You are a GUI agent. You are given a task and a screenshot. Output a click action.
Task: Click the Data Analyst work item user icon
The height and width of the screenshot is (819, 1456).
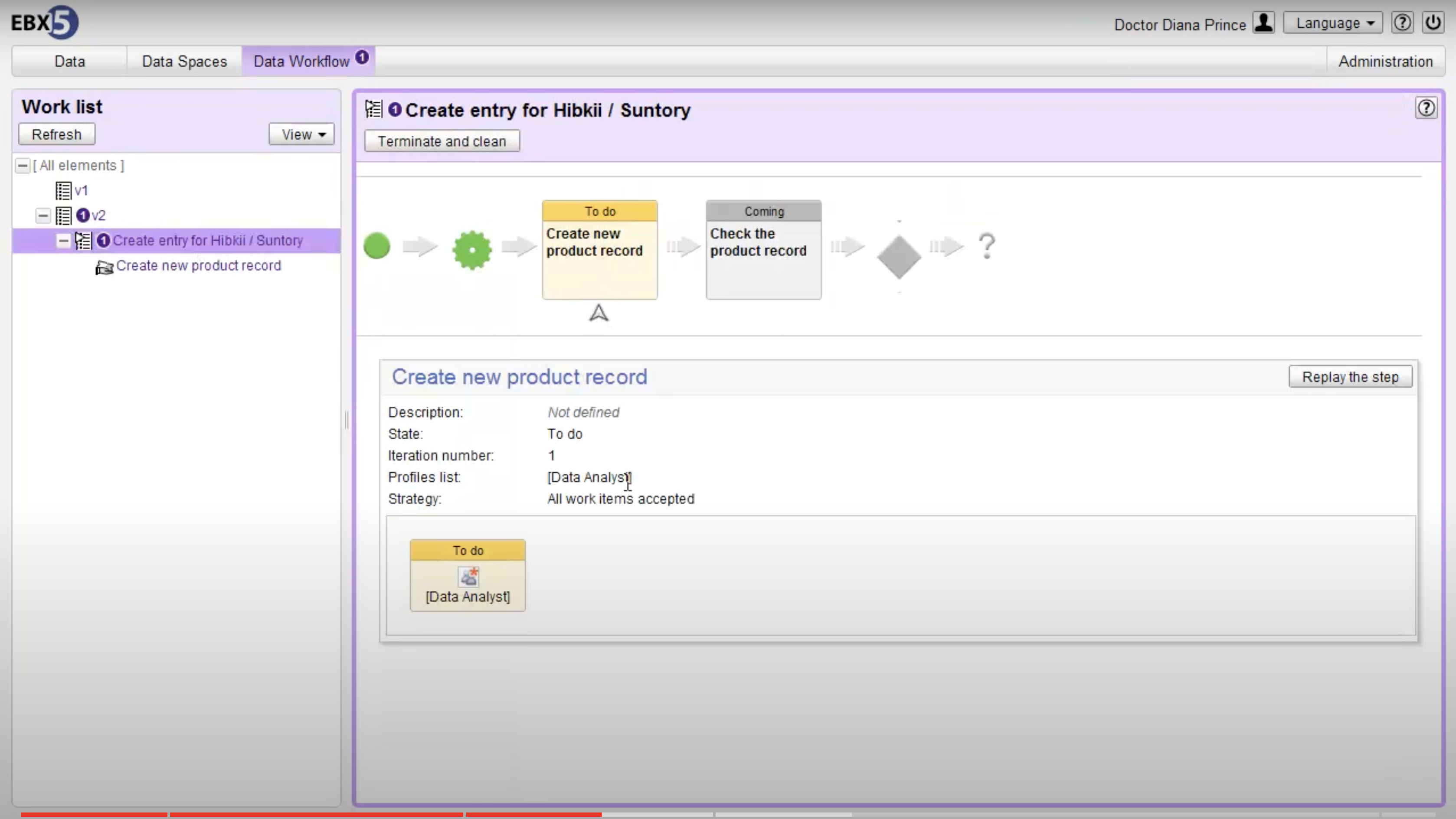coord(468,577)
